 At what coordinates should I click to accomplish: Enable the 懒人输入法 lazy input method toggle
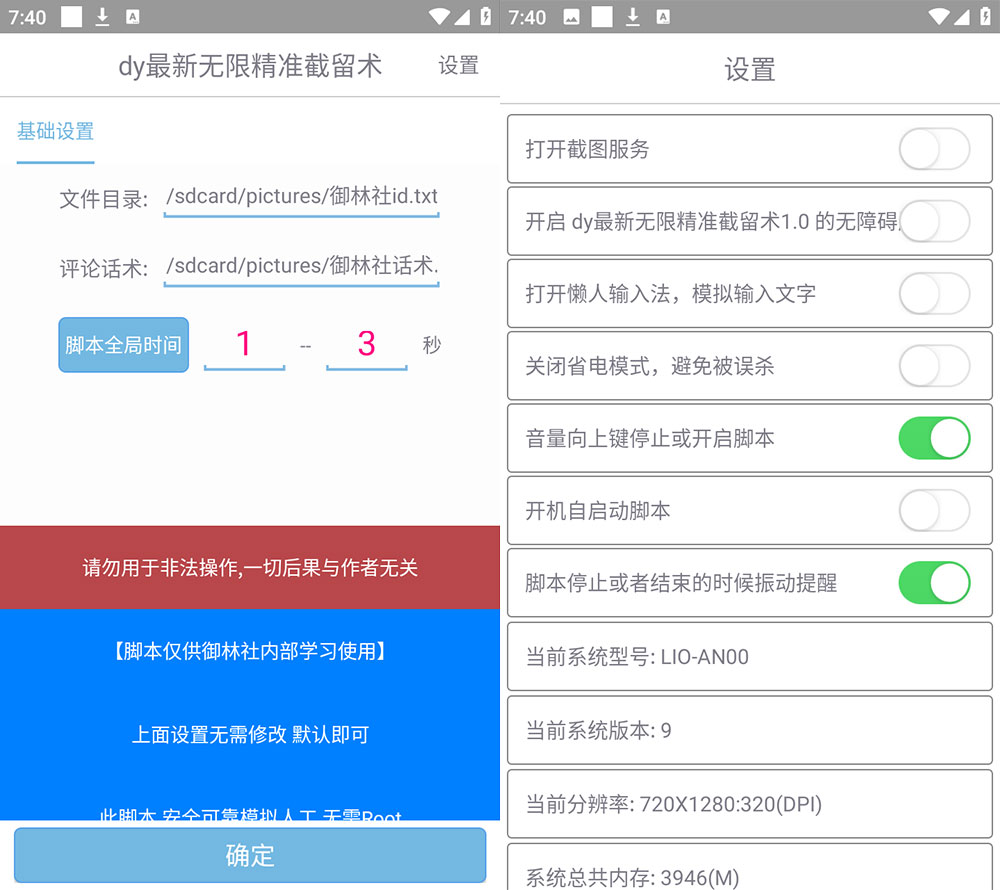click(934, 294)
